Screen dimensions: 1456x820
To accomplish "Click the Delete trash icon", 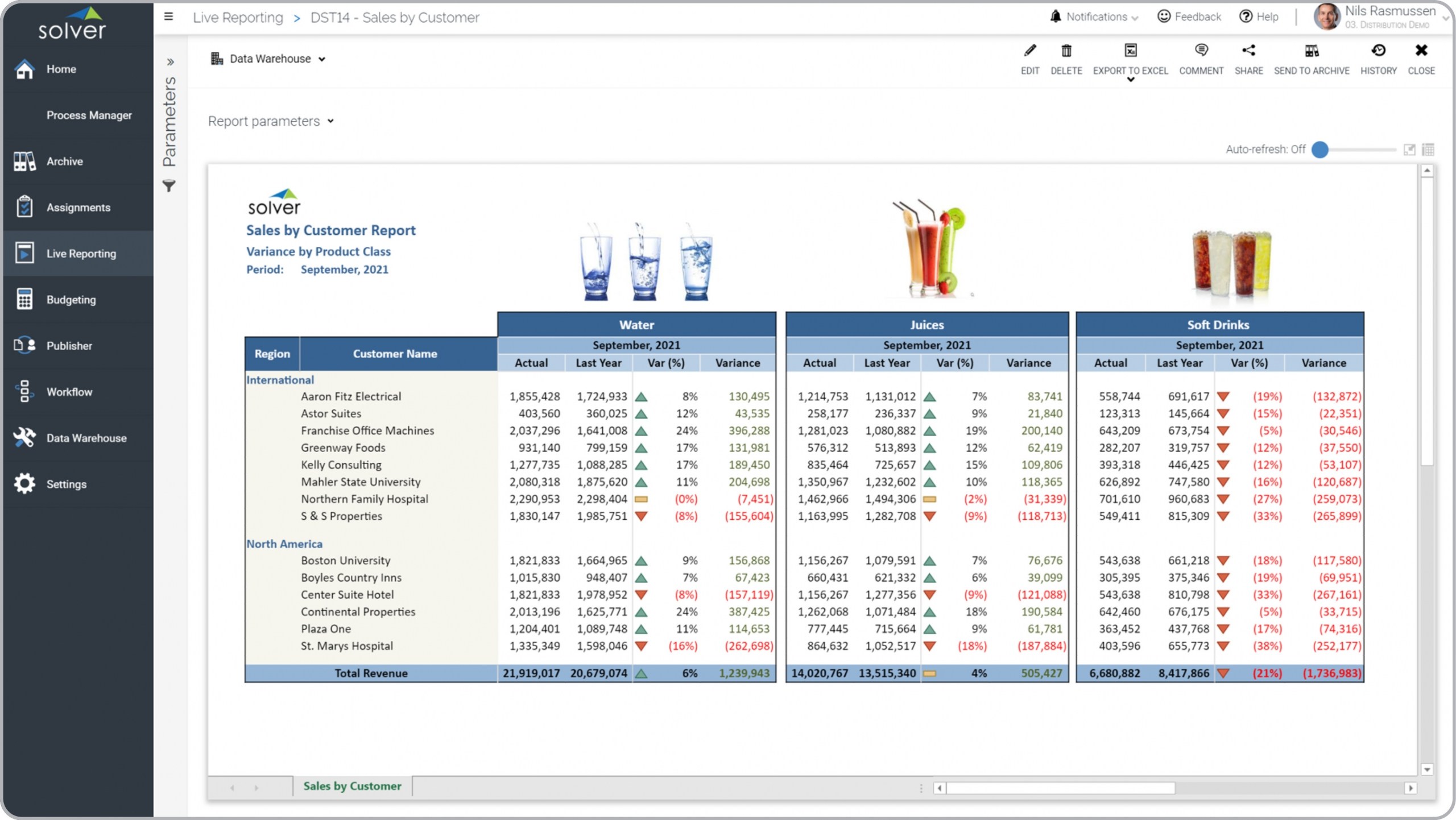I will click(x=1066, y=51).
